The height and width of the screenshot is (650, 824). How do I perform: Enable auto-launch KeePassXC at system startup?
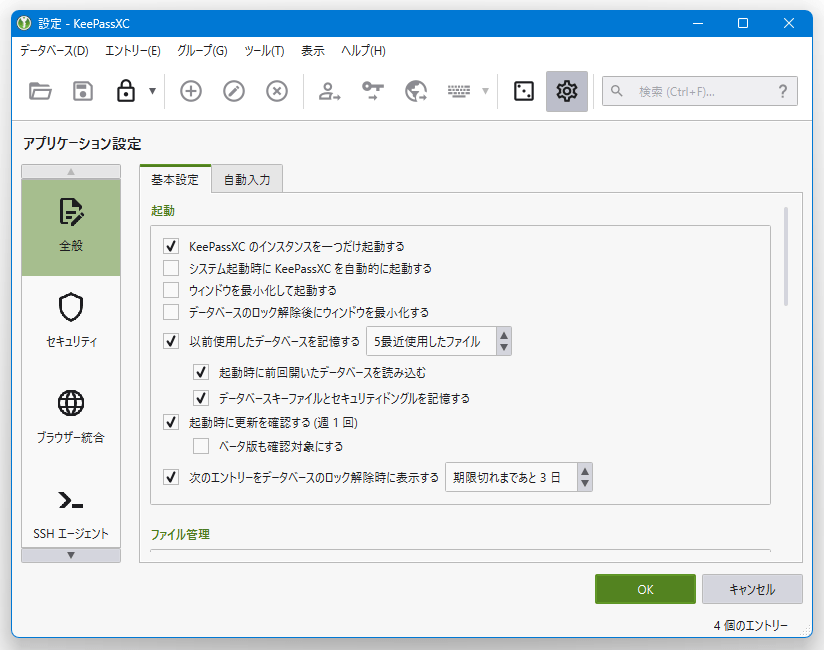coord(171,268)
